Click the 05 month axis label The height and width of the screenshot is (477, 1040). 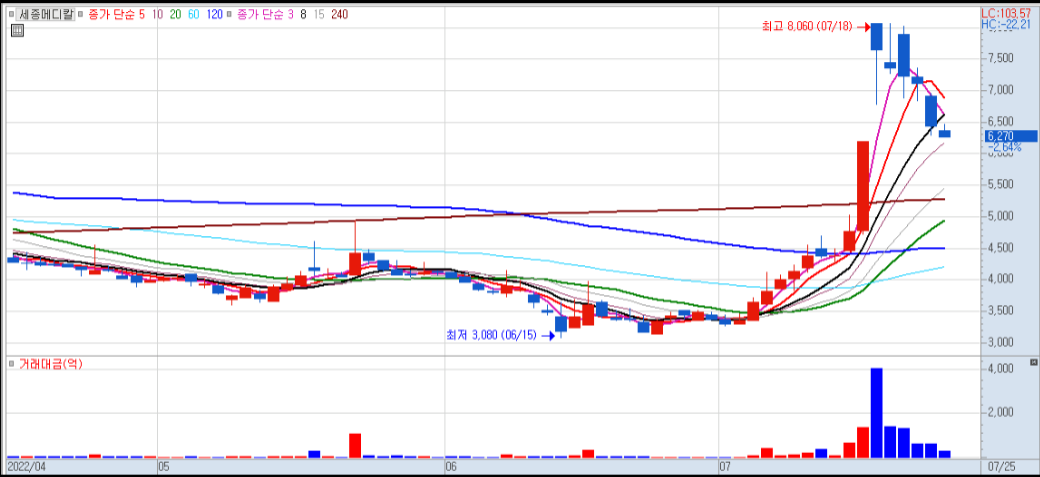(x=164, y=467)
